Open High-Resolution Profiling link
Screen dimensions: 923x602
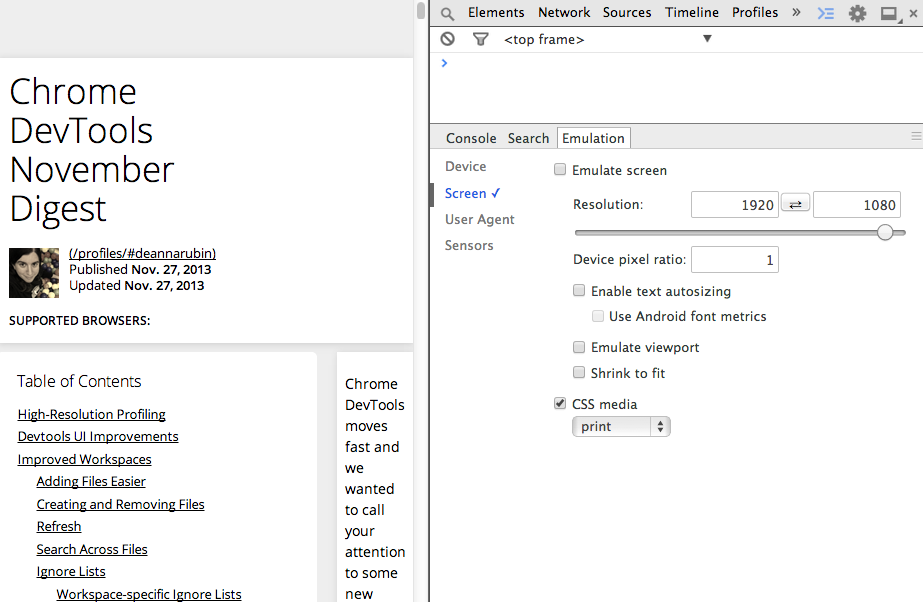coord(91,414)
